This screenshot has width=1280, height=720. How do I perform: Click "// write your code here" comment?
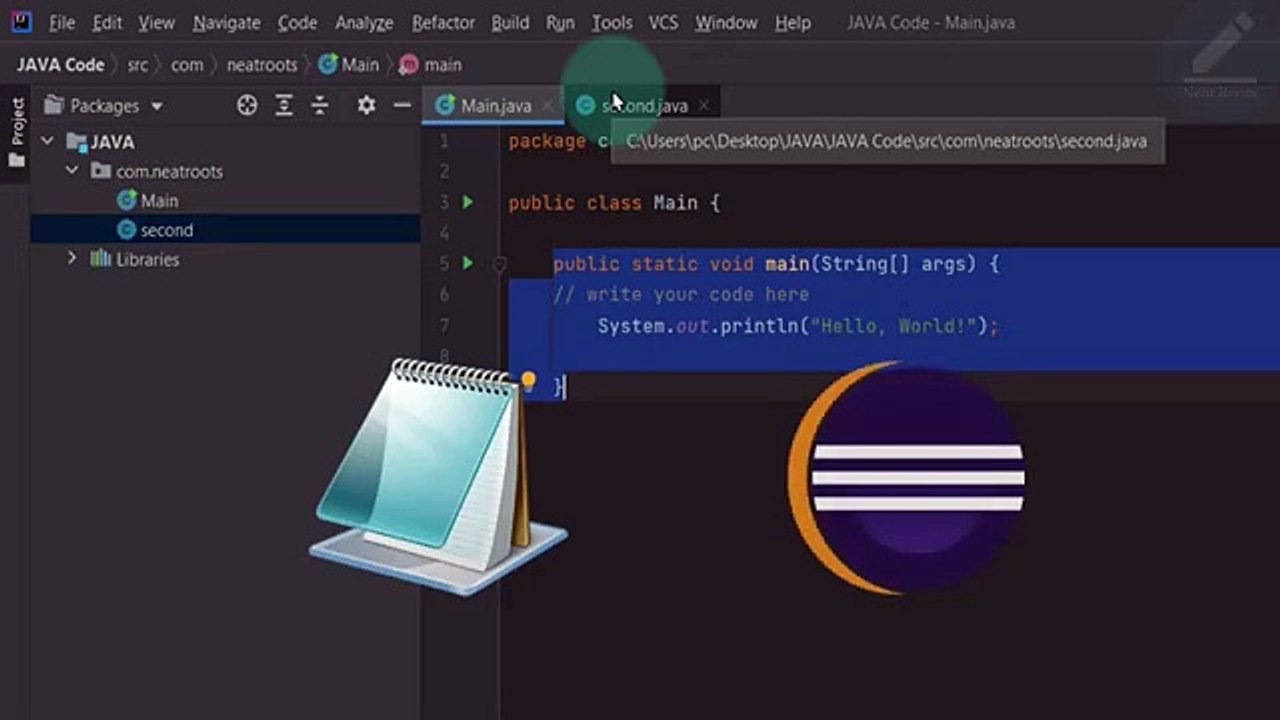(681, 295)
